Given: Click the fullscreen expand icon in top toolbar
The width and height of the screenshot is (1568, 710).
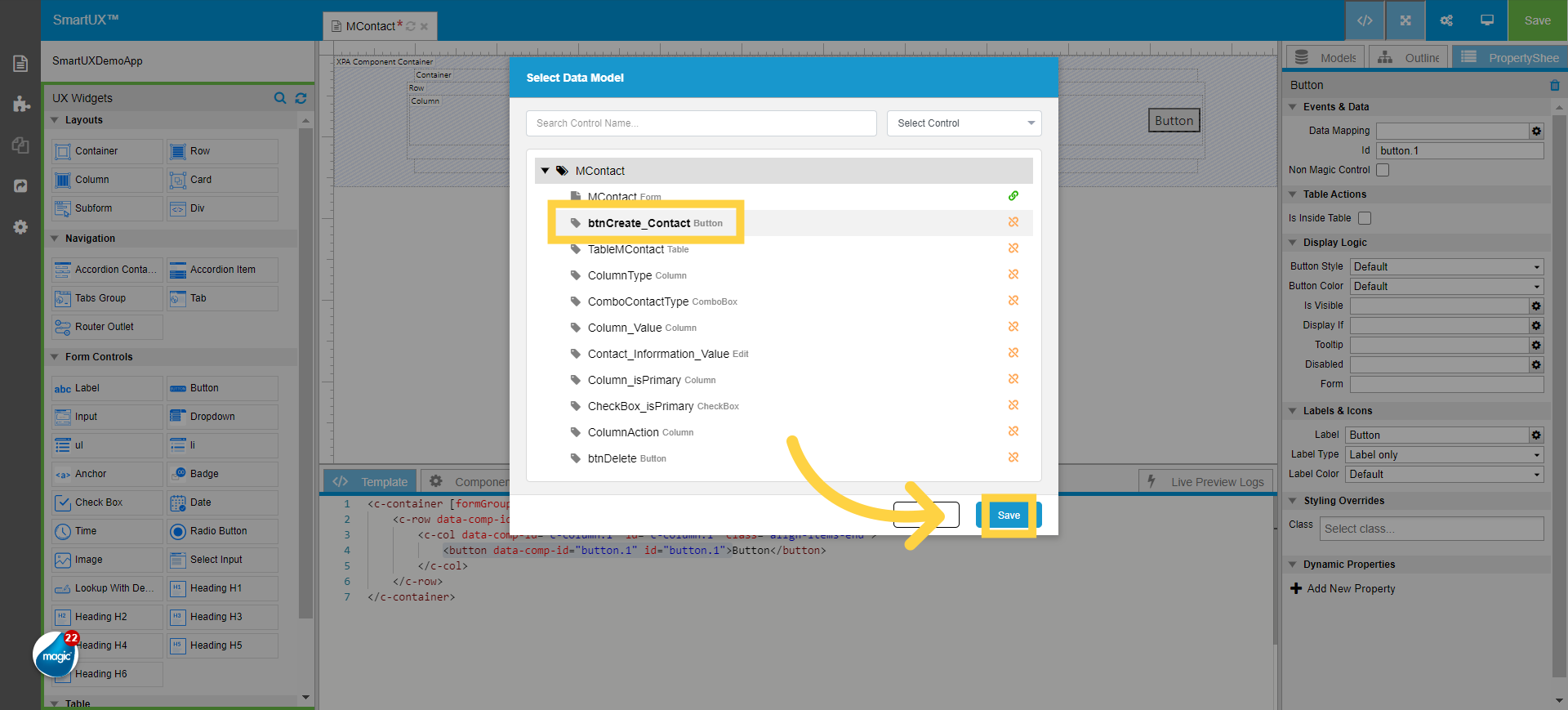Looking at the screenshot, I should click(1405, 20).
